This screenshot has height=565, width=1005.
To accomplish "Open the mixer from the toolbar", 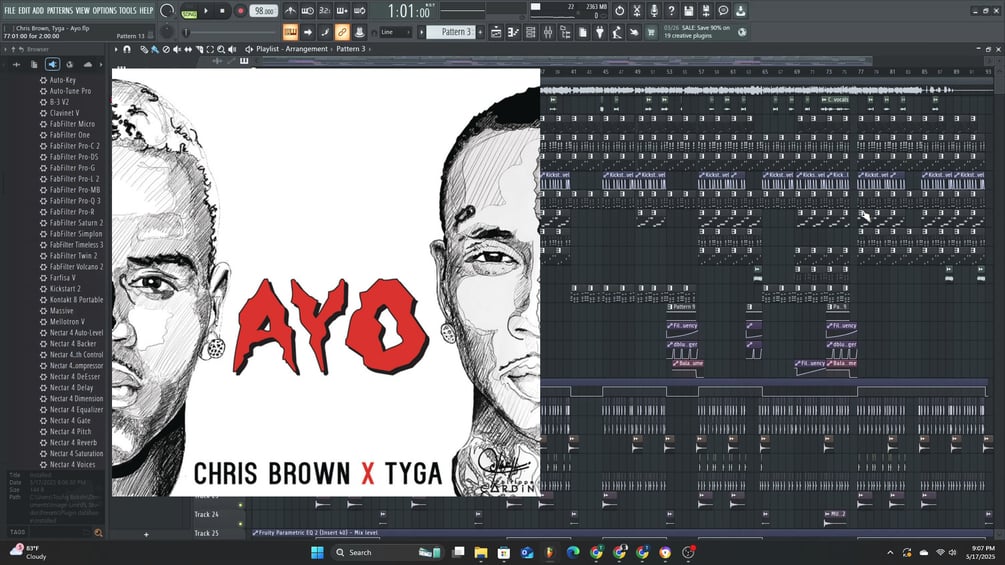I will coord(548,32).
